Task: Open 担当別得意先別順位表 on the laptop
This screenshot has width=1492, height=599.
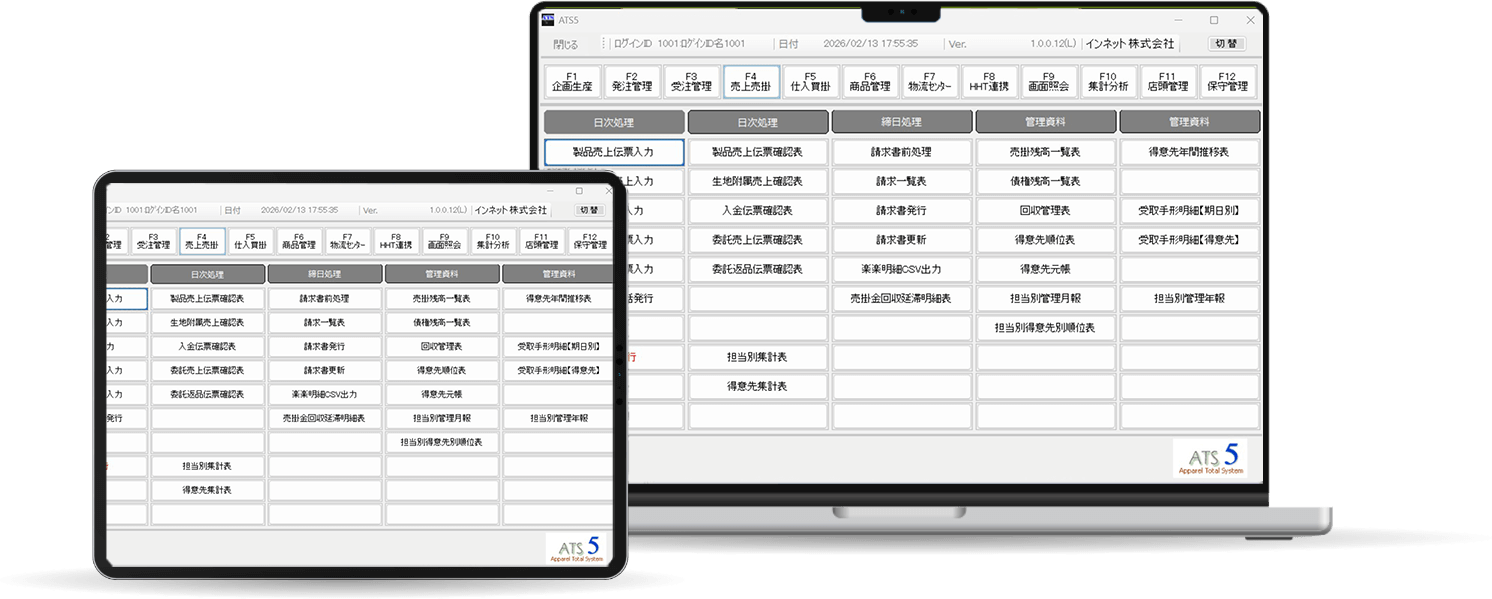Action: click(1045, 328)
